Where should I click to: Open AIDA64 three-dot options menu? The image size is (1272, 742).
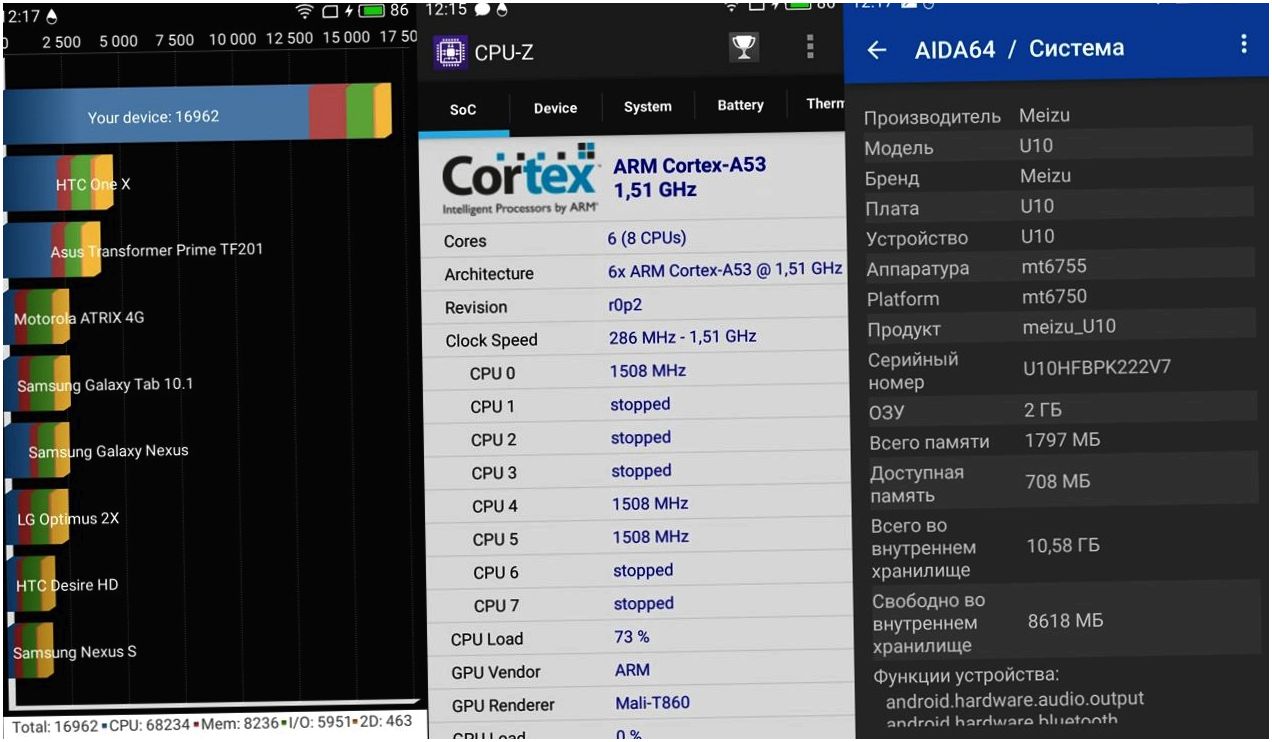(1244, 44)
